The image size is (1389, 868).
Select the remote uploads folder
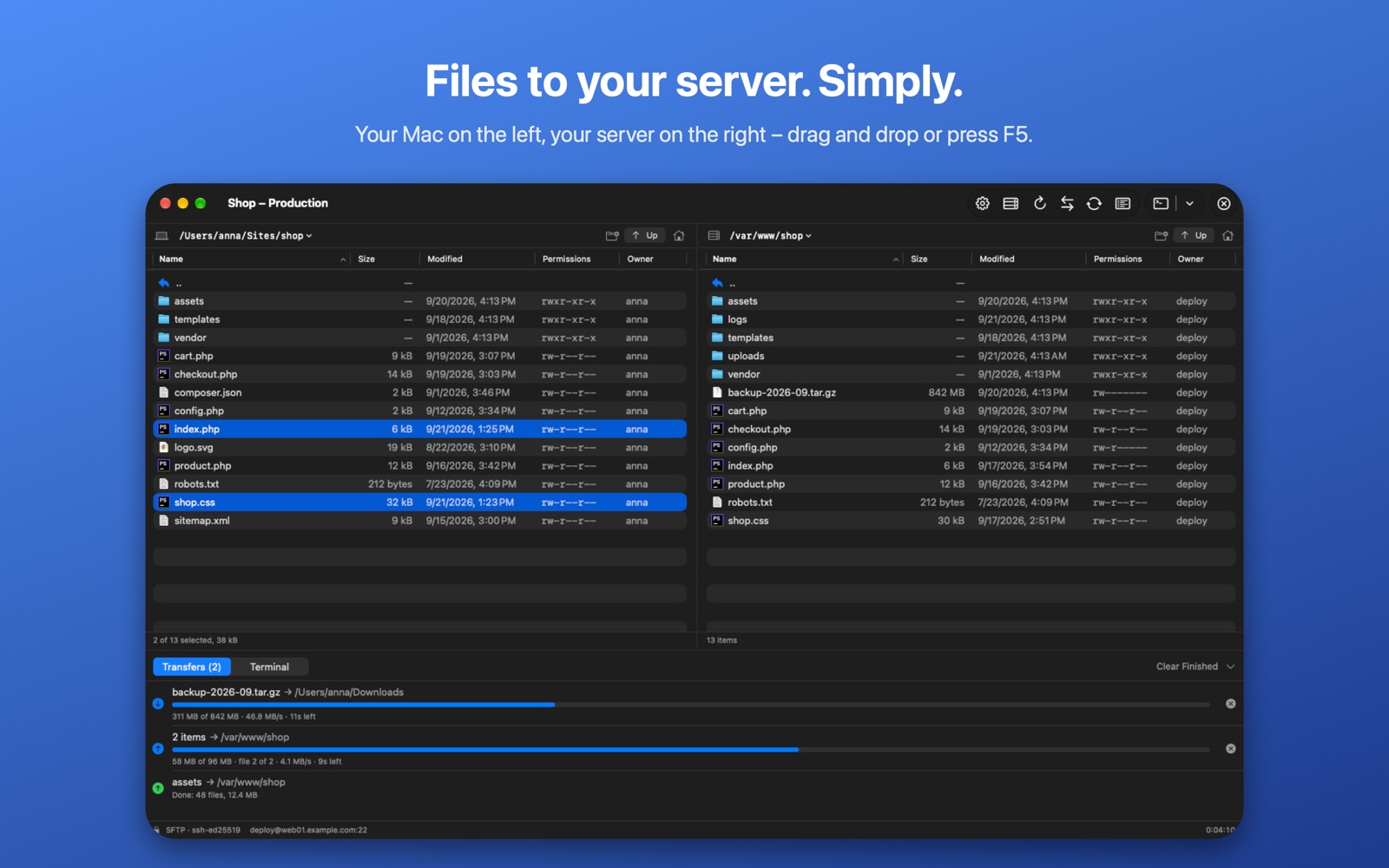click(x=971, y=356)
